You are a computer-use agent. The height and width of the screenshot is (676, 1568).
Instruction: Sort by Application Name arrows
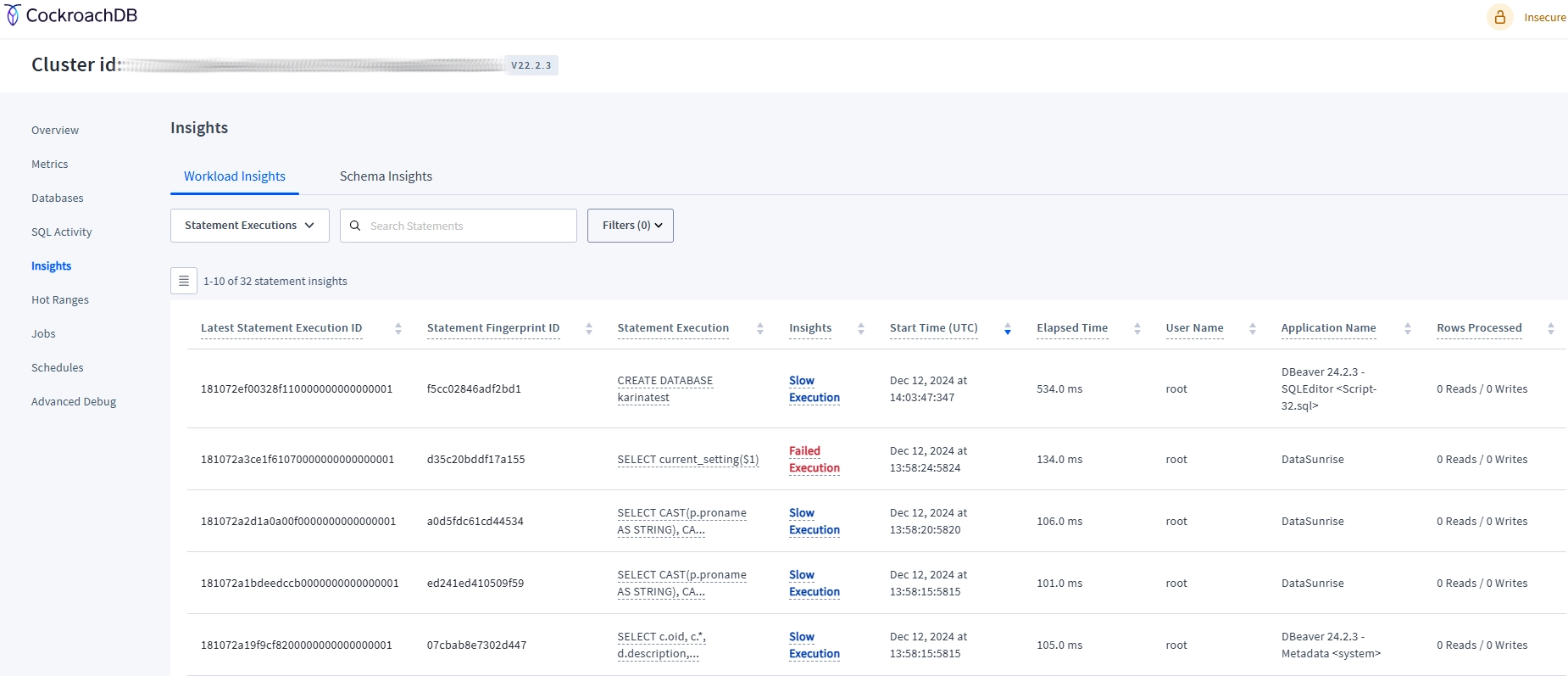1408,328
